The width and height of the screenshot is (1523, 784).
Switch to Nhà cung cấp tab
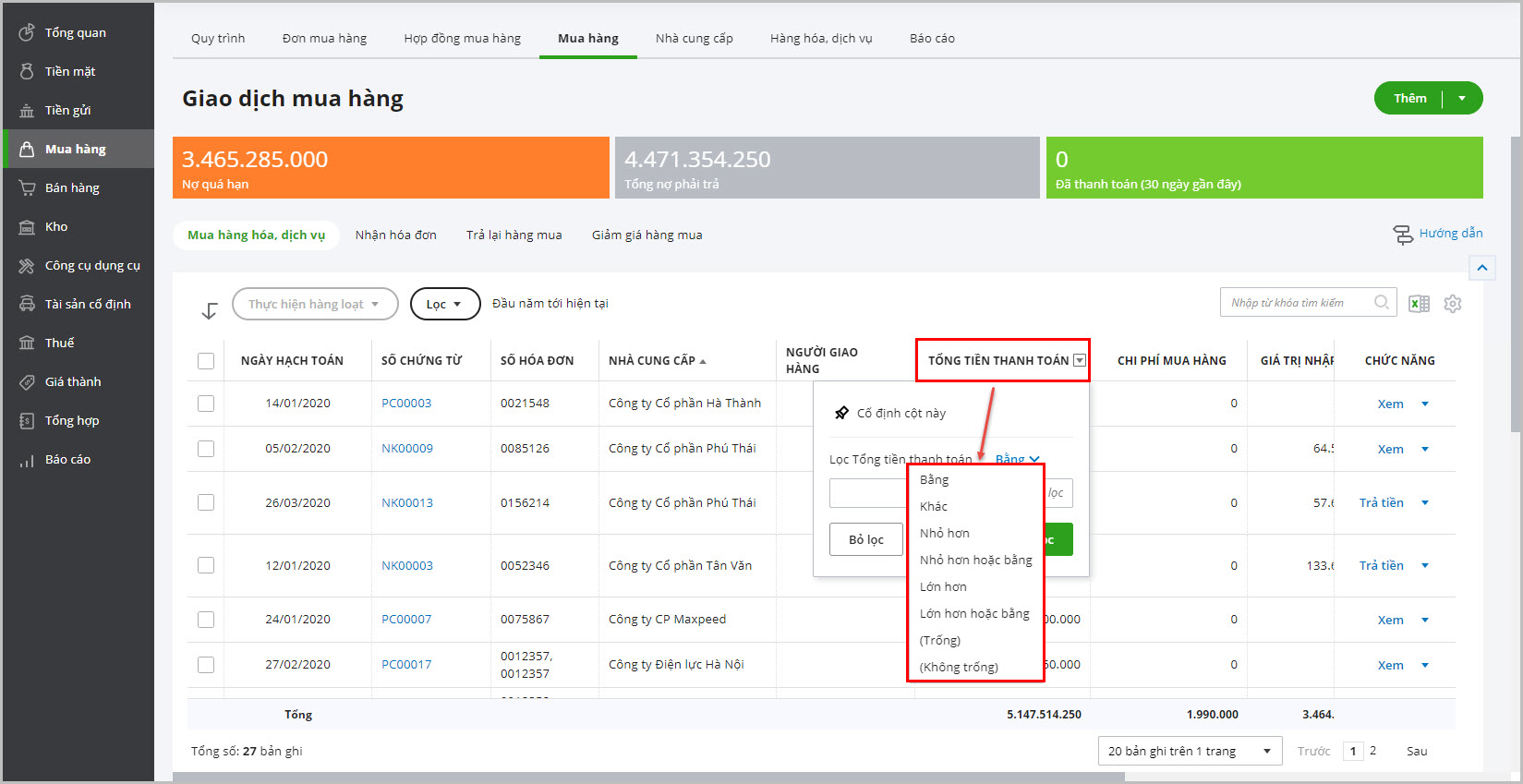tap(694, 38)
